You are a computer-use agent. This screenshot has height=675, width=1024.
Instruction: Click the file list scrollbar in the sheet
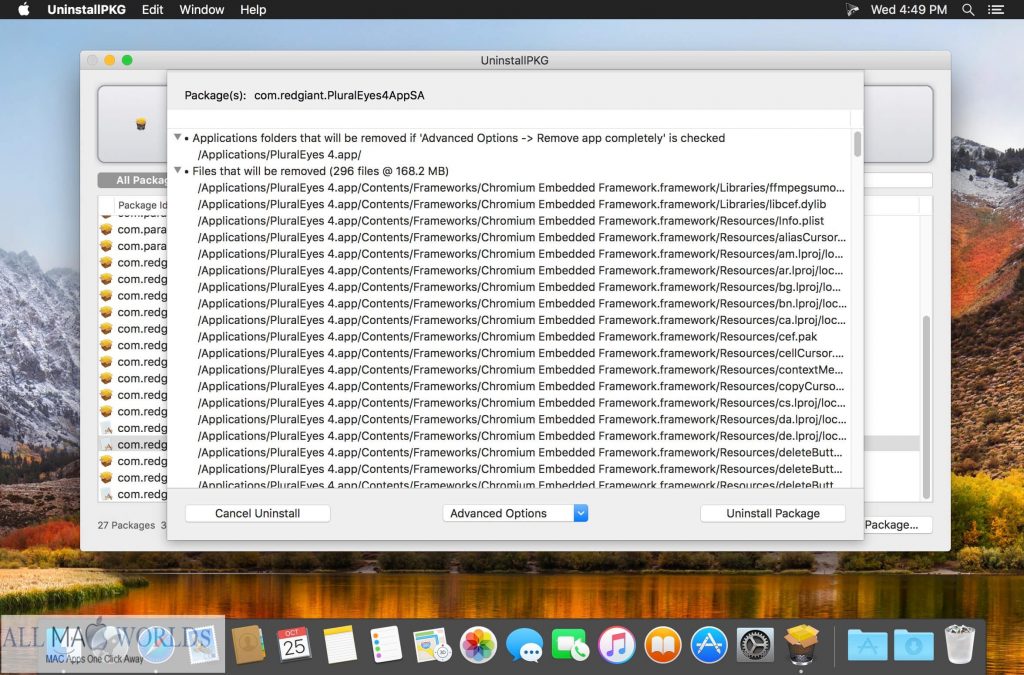857,144
